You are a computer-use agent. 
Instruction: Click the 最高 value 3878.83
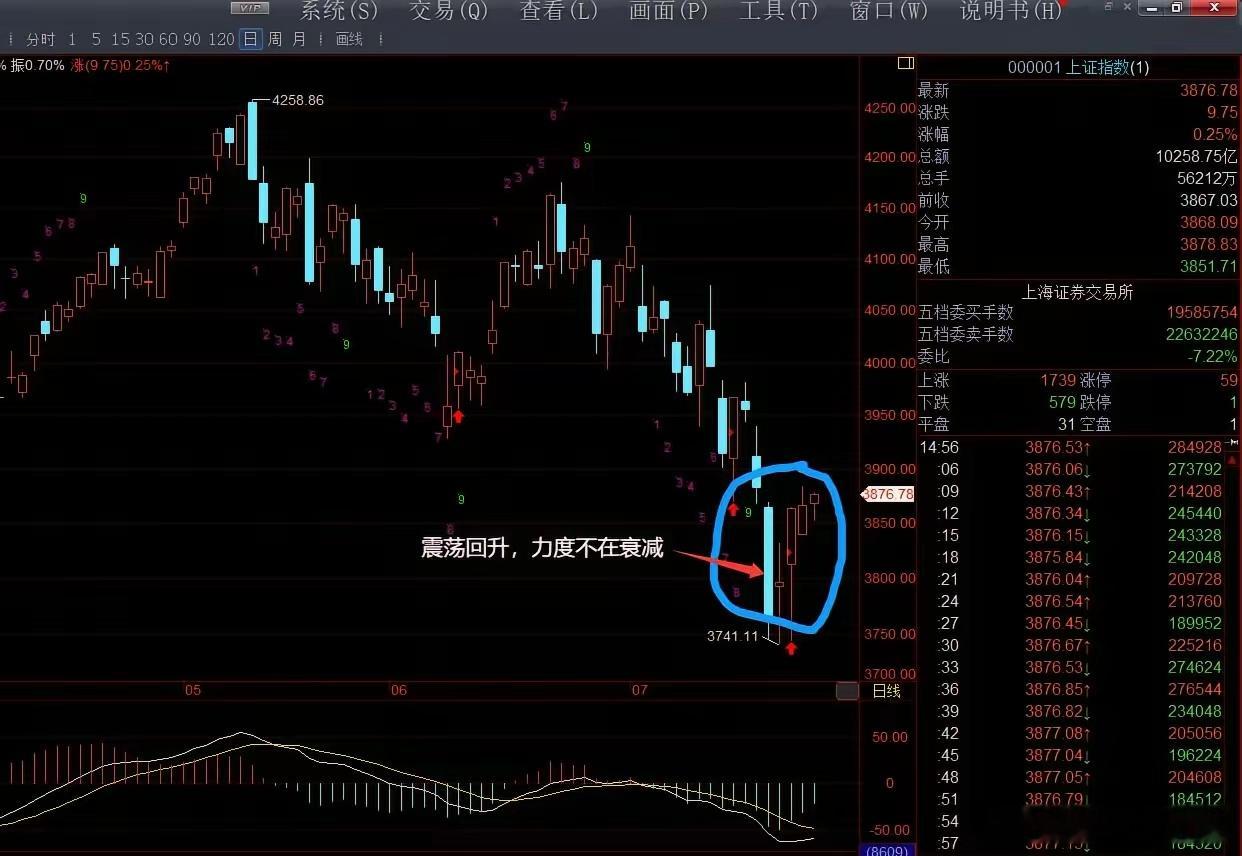coord(1208,244)
